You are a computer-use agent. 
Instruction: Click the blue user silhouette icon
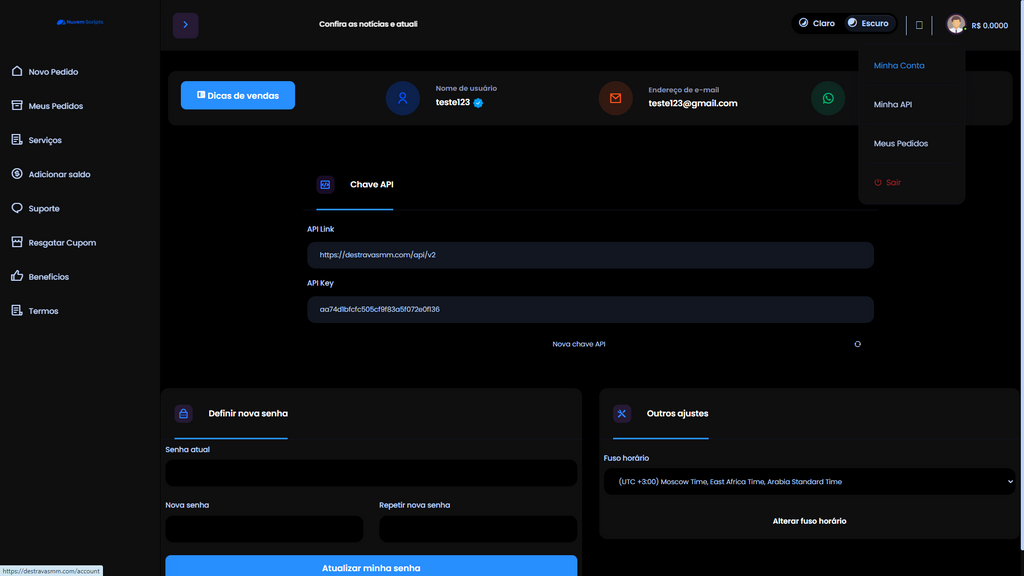[402, 98]
